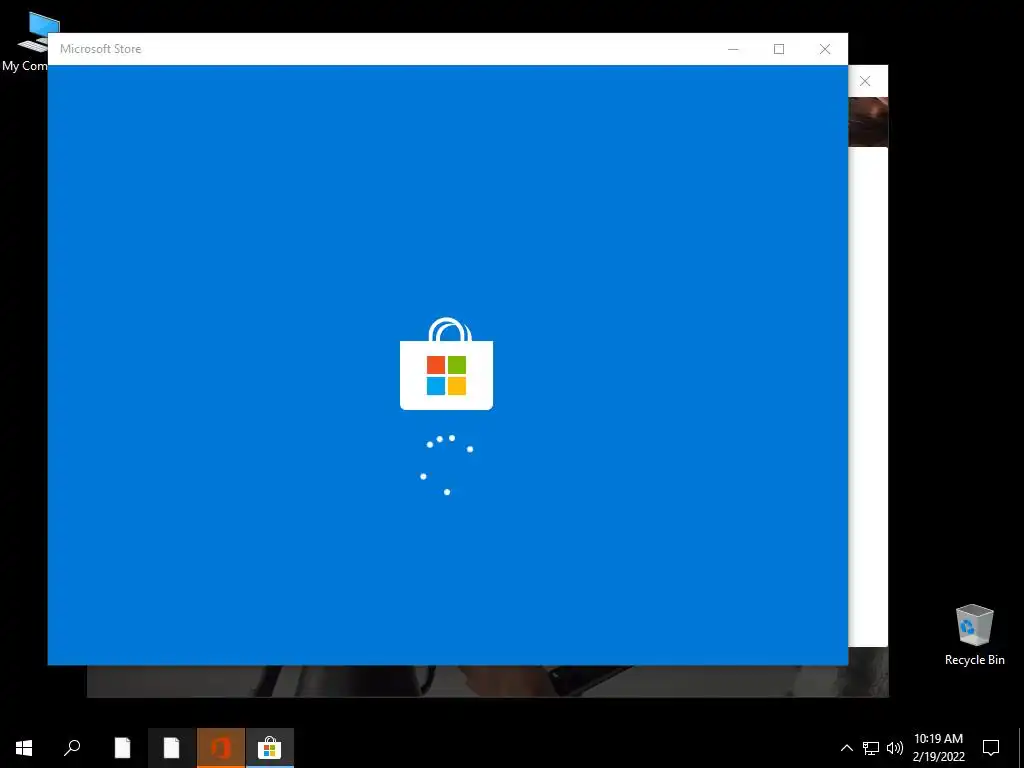Minimize the Microsoft Store window

pos(733,49)
